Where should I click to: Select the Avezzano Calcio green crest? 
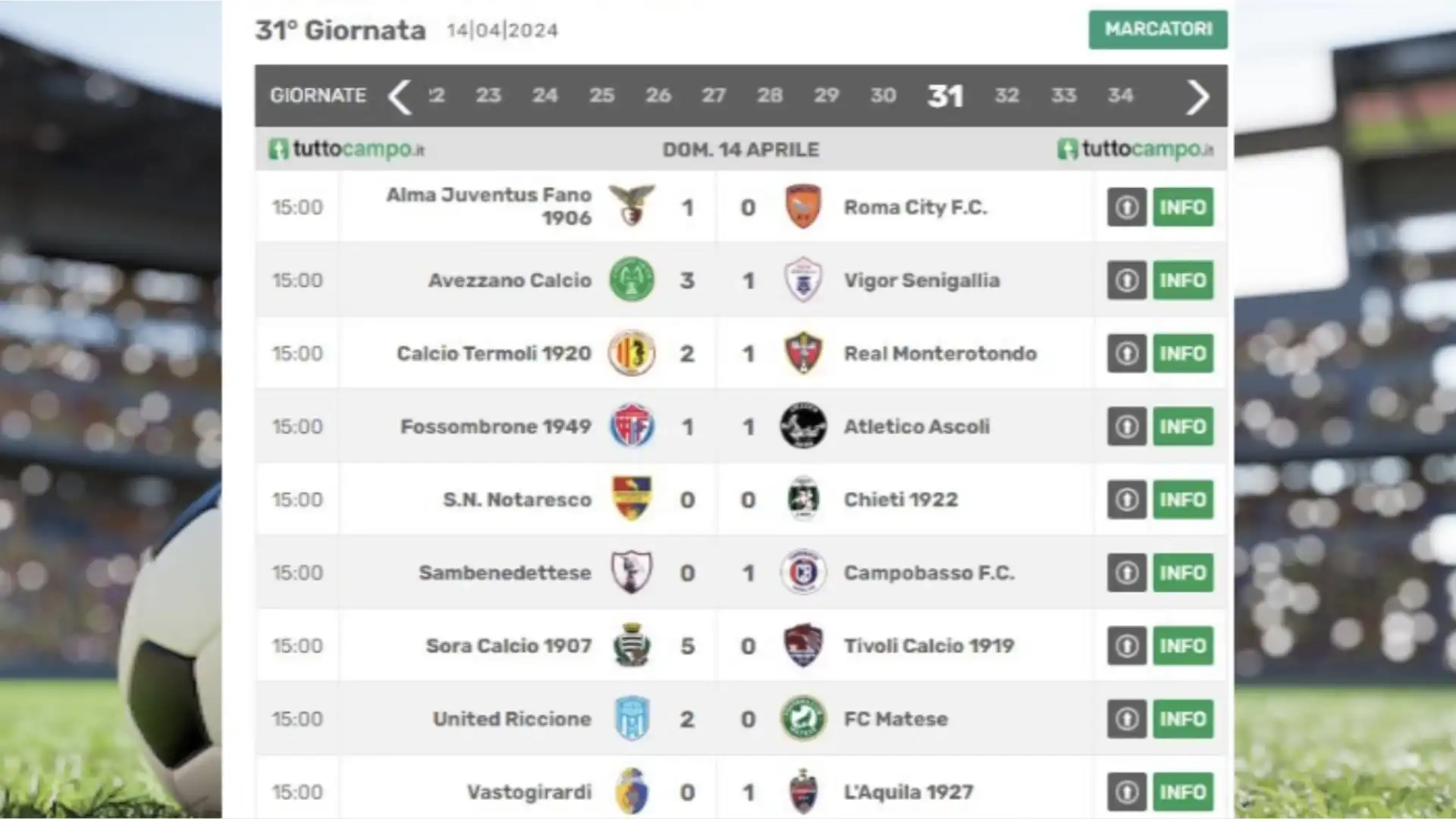pos(632,280)
